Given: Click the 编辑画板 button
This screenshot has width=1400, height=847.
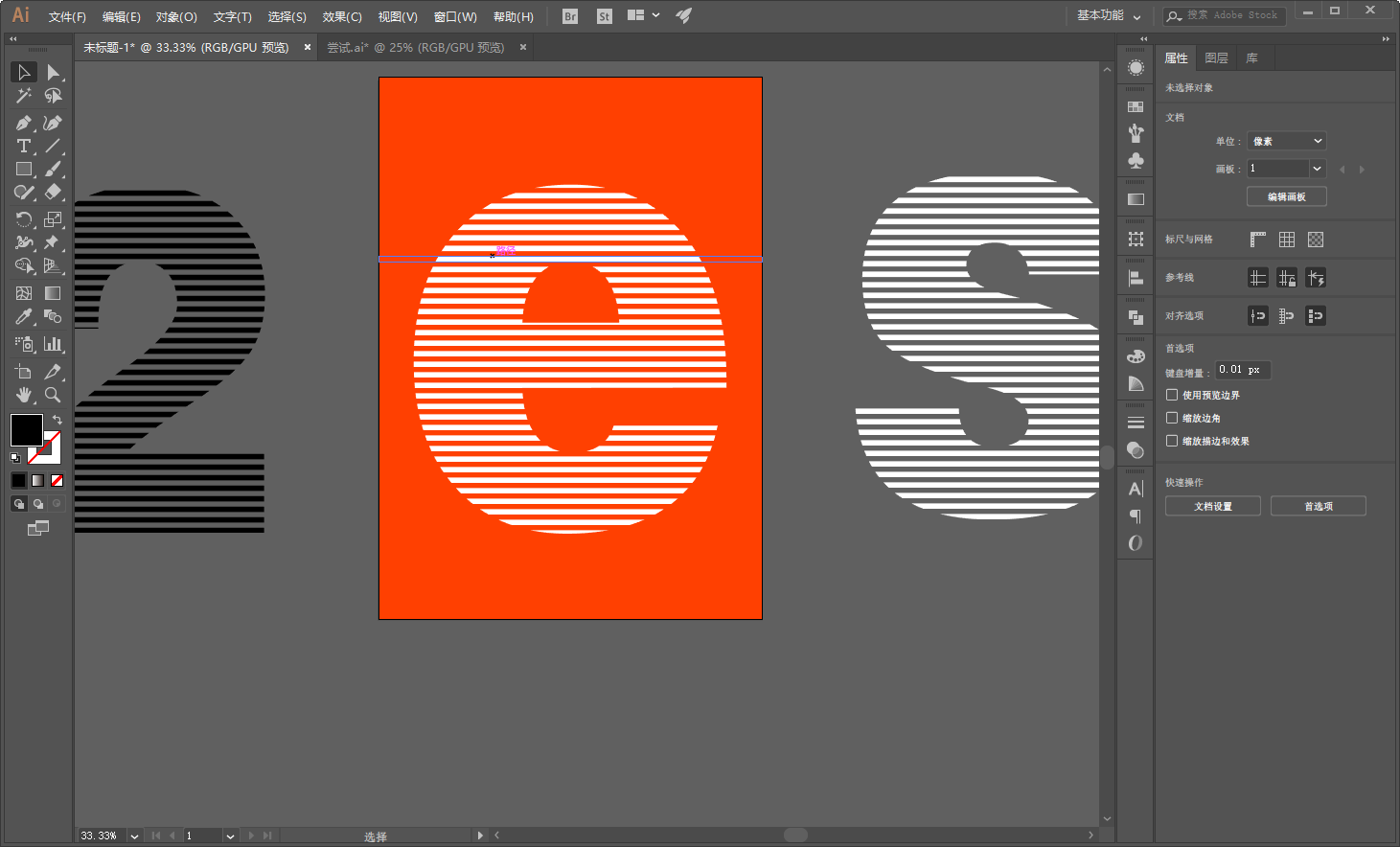Looking at the screenshot, I should [1287, 196].
